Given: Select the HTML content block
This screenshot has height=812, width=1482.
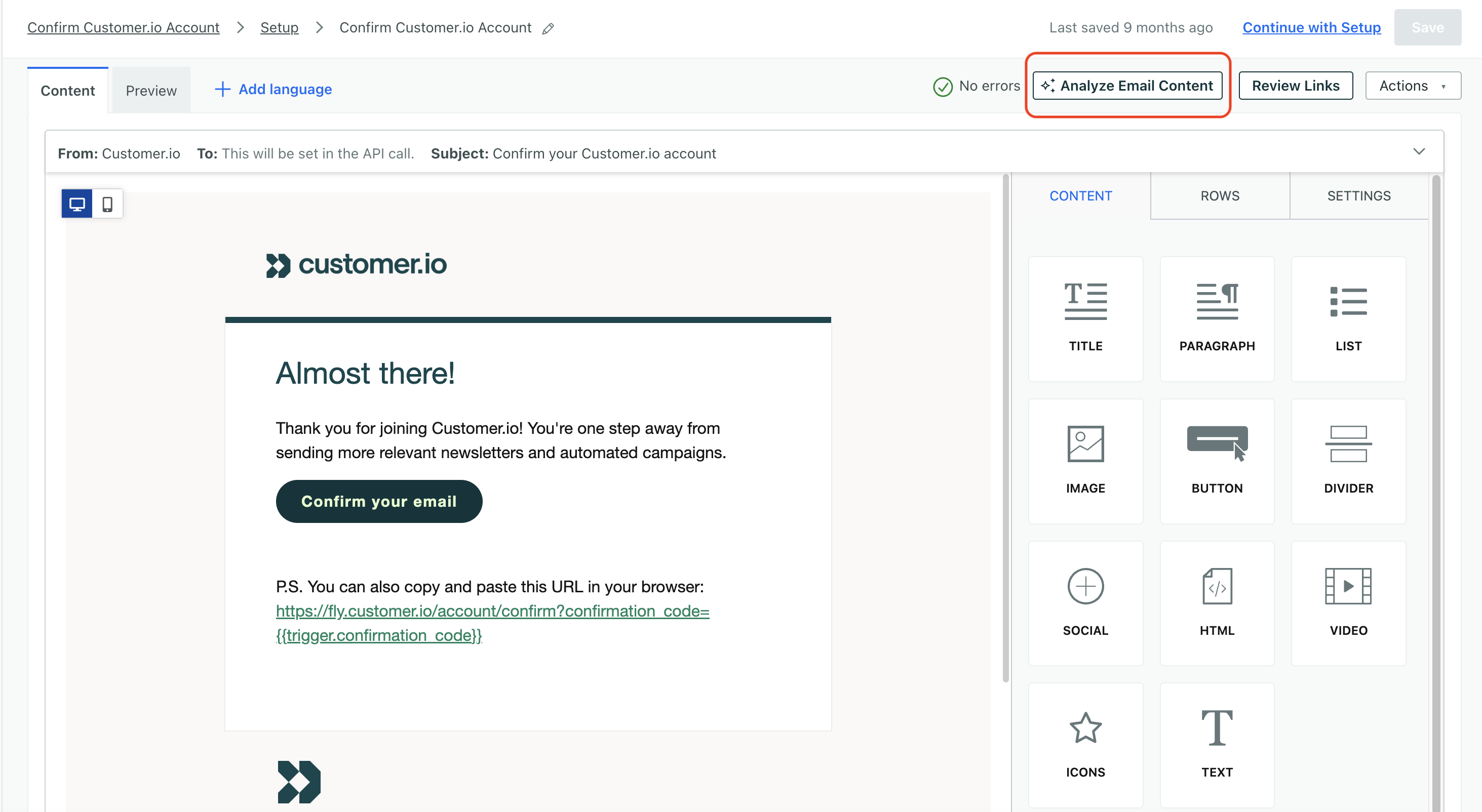Looking at the screenshot, I should click(x=1217, y=603).
